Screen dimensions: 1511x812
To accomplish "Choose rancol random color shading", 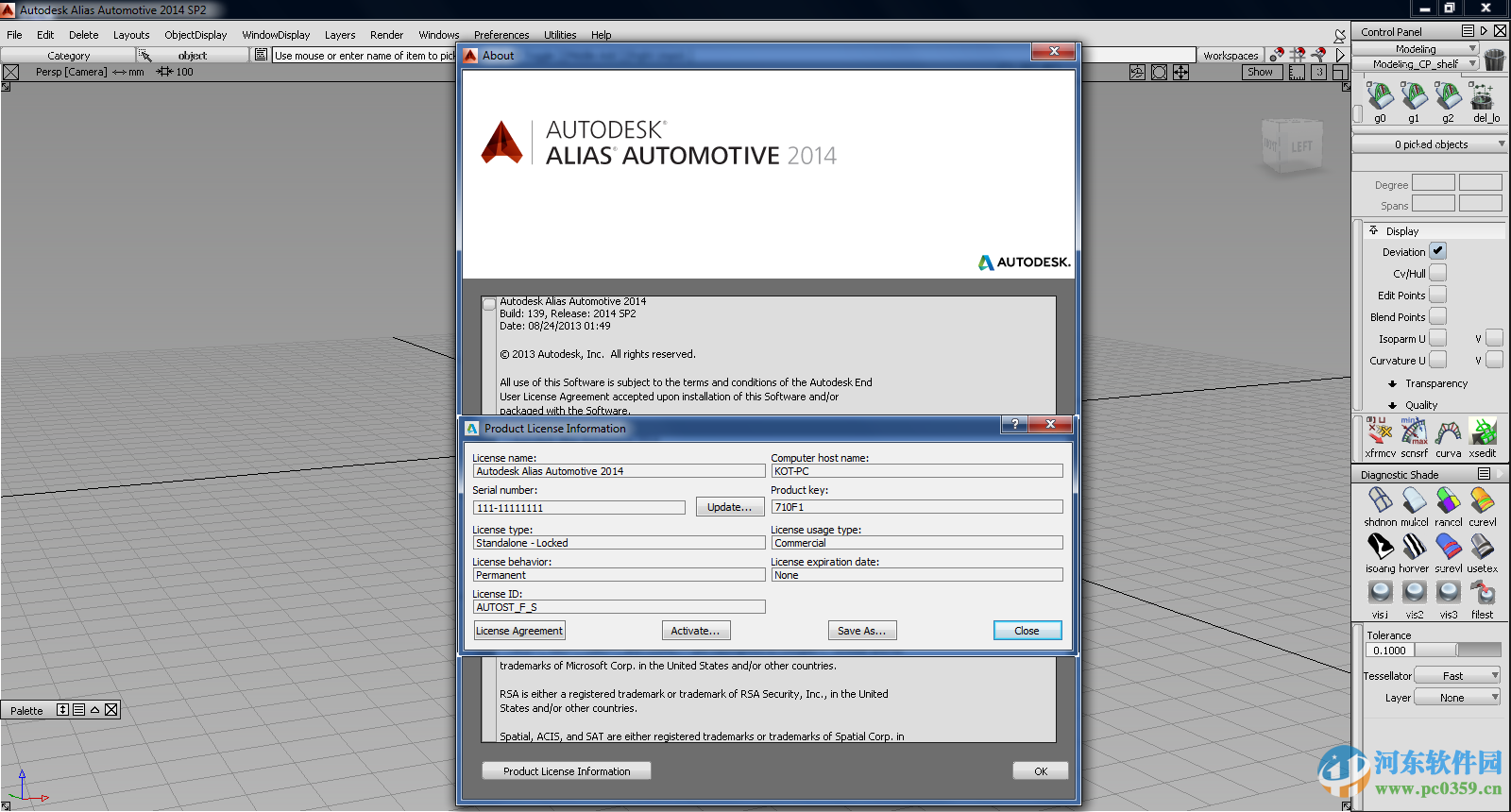I will coord(1448,500).
